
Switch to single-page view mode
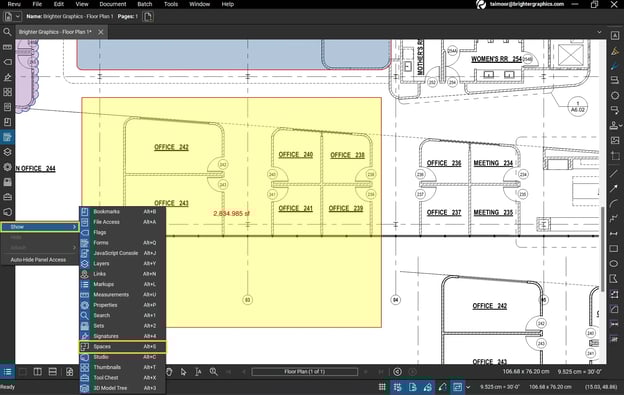pos(23,372)
